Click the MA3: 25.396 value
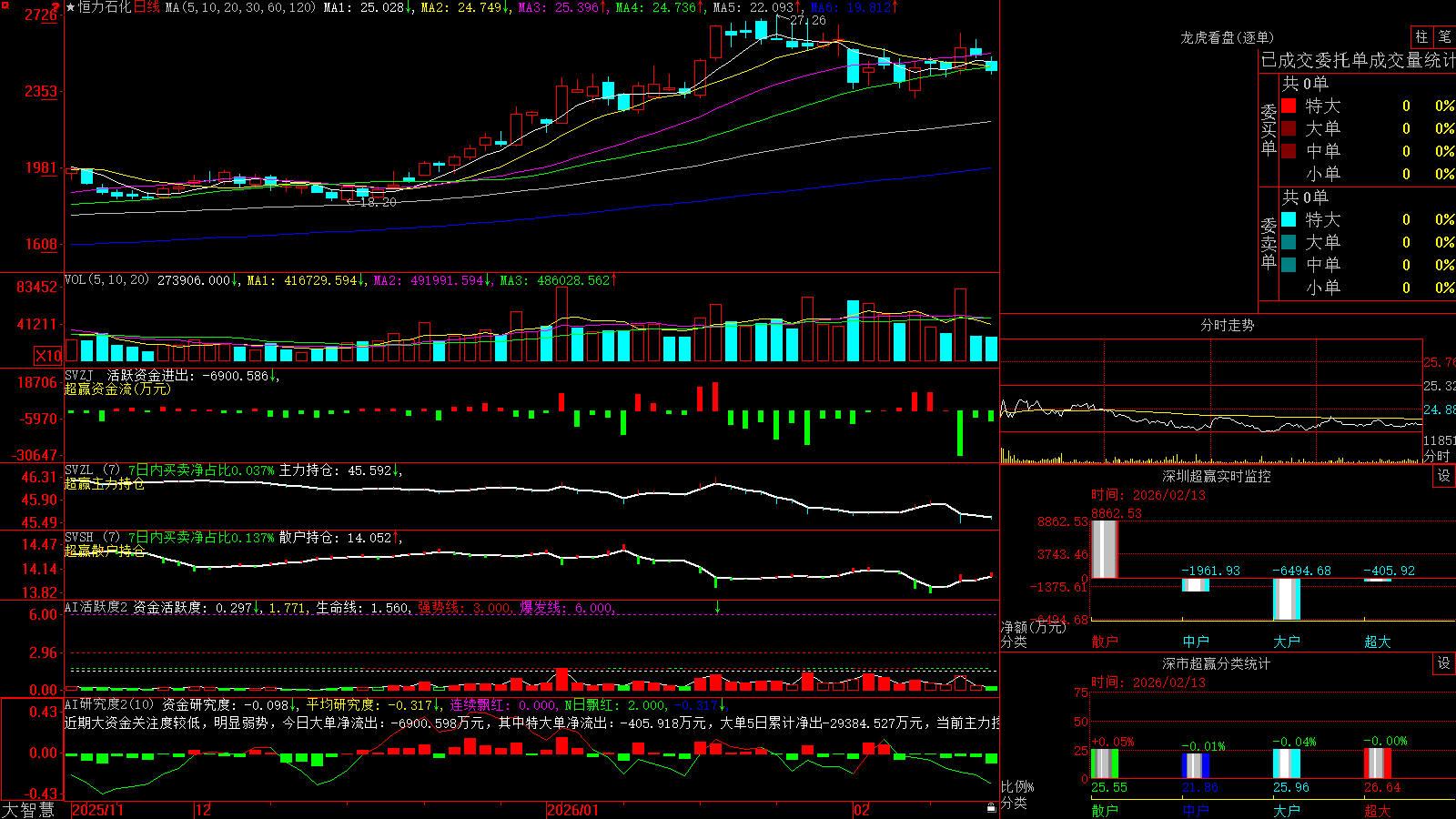 (x=563, y=7)
